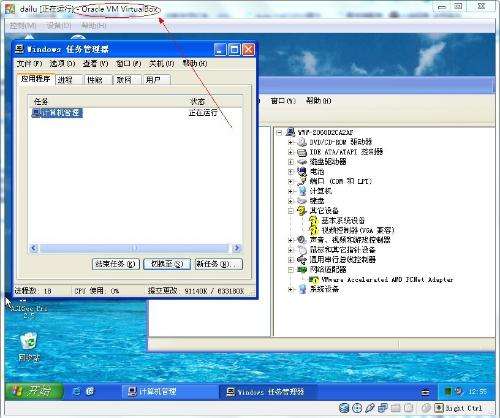Collapse the root computer node in device tree
The image size is (500, 418).
click(279, 133)
